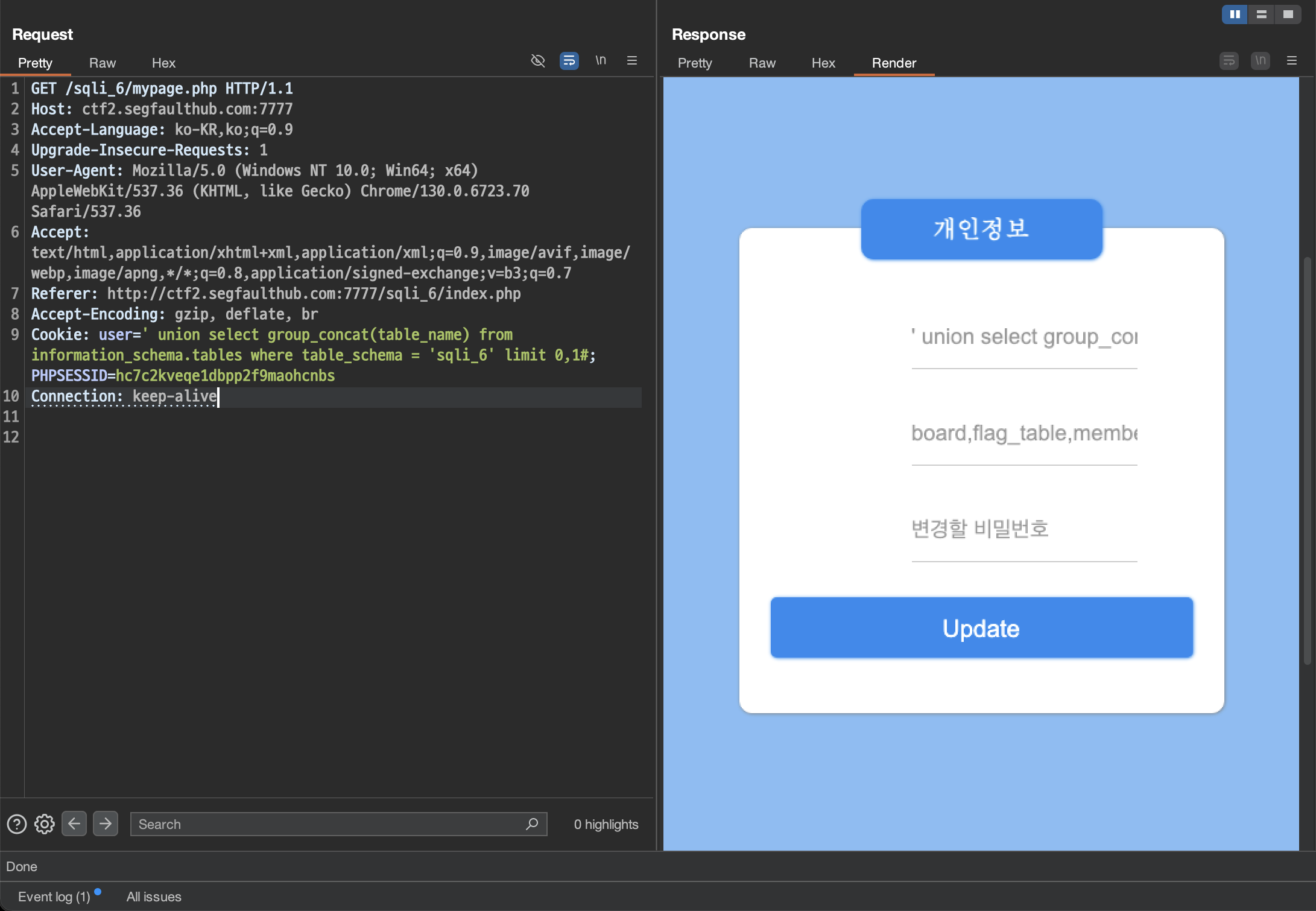The width and height of the screenshot is (1316, 911).
Task: Click the response newline characters icon
Action: coord(1260,61)
